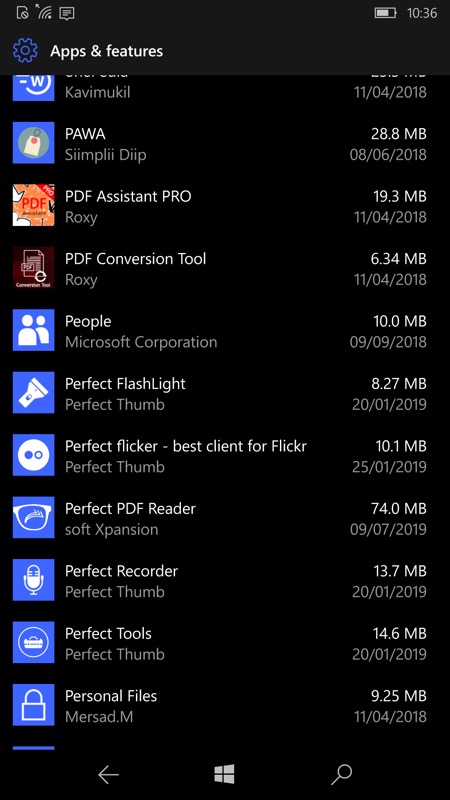The image size is (450, 800).
Task: Open the PDF Assistant PRO icon
Action: 33,205
